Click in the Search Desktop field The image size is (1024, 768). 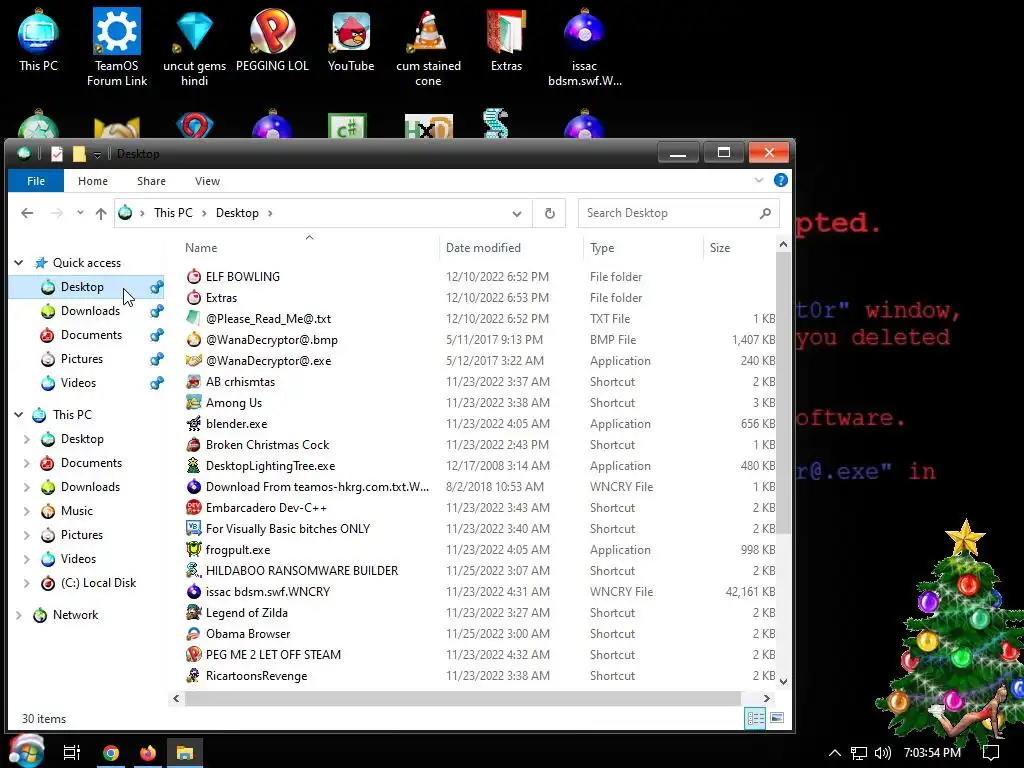[x=669, y=213]
